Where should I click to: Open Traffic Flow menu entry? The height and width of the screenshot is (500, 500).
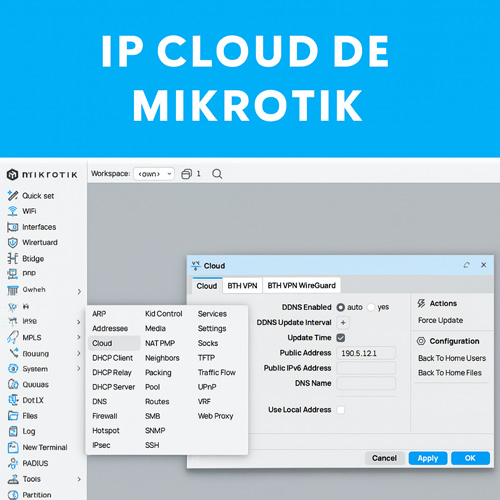[217, 372]
